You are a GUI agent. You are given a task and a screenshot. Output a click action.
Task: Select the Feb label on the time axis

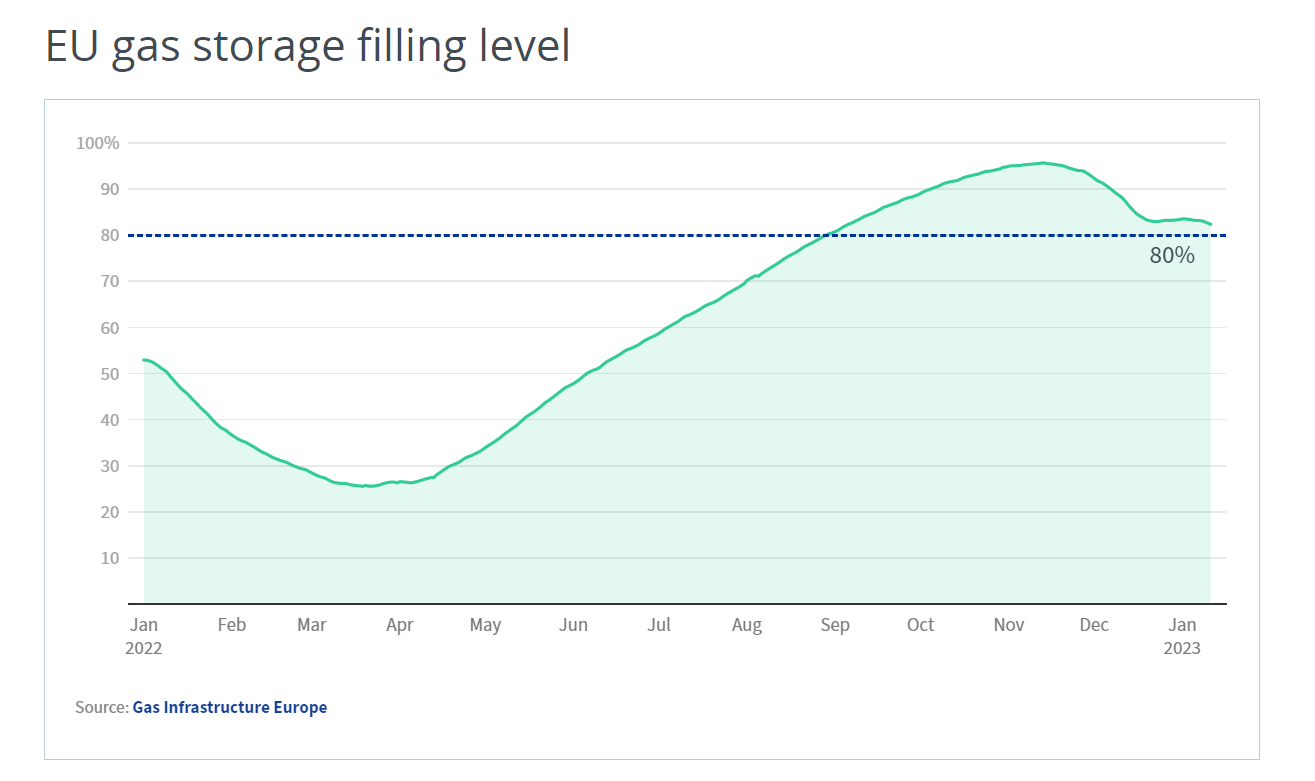231,625
